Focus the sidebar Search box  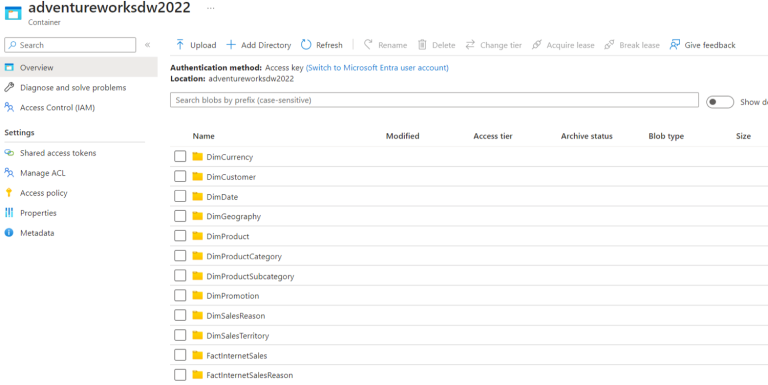pyautogui.click(x=70, y=45)
